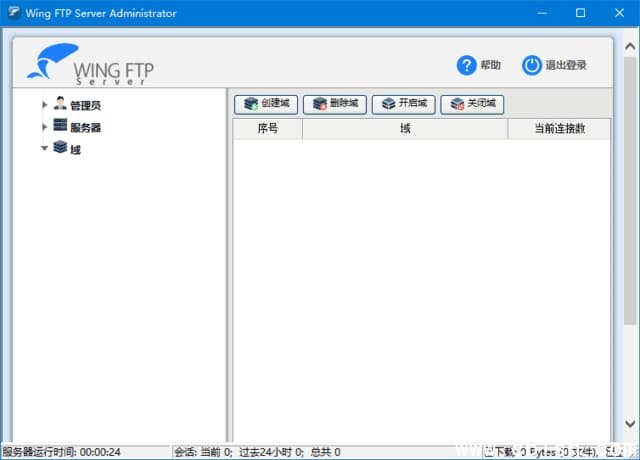Click 退出登录 to log out
The width and height of the screenshot is (640, 460).
pos(566,65)
